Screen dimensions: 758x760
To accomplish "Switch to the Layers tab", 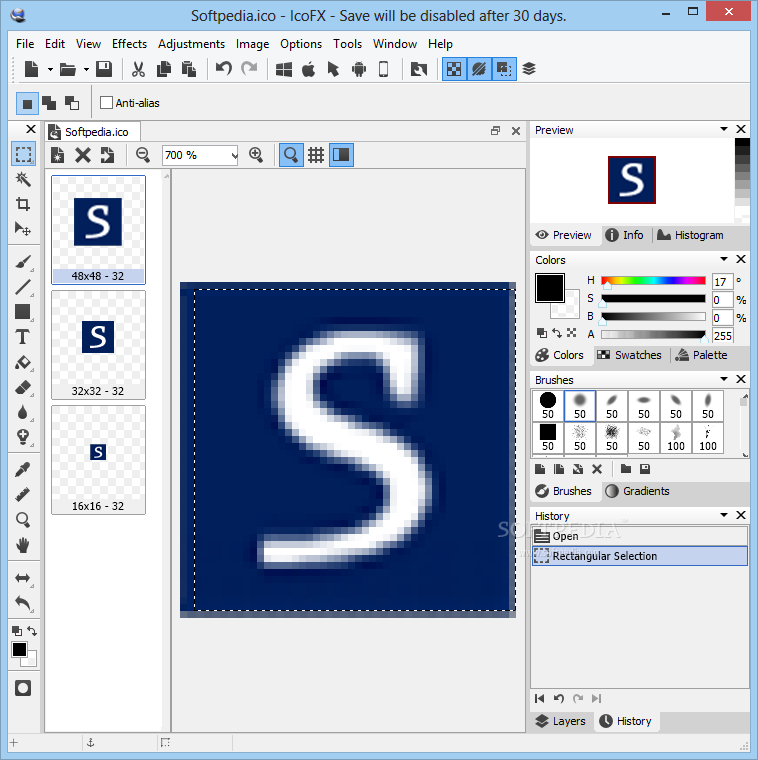I will tap(561, 721).
